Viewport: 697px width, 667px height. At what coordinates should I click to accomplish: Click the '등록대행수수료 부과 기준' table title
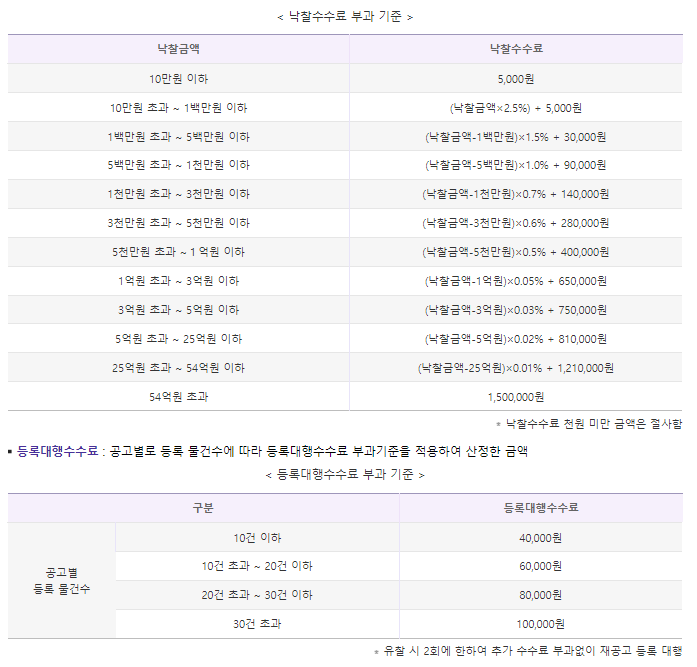345,475
